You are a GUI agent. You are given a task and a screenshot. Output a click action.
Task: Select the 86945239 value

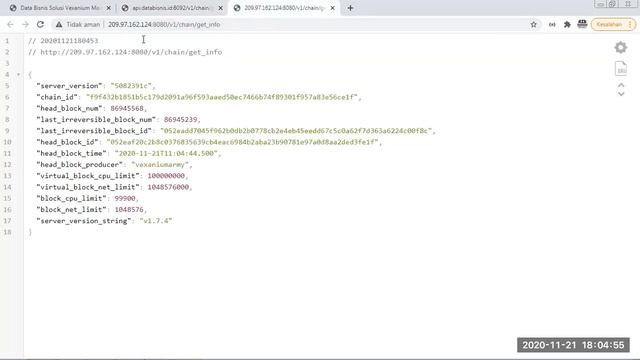[180, 120]
